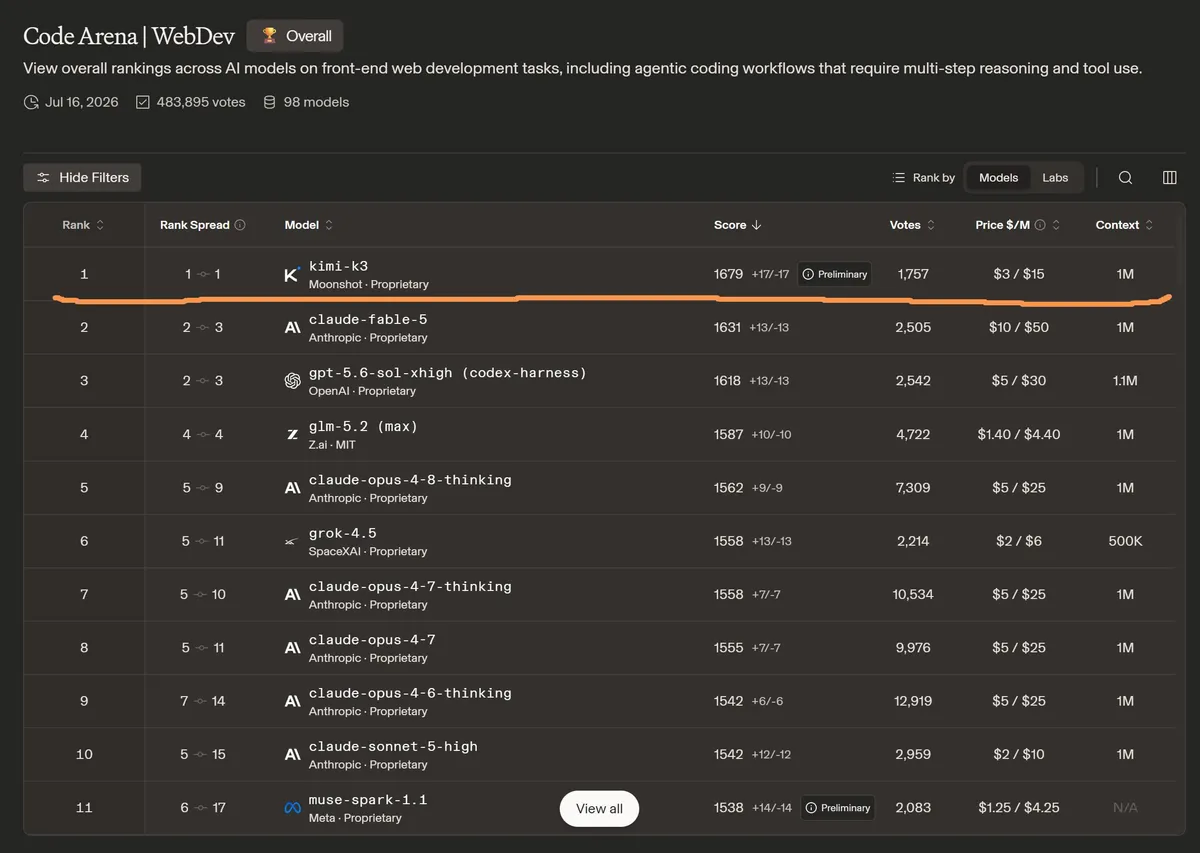Click the Hide Filters button
This screenshot has width=1200, height=853.
pyautogui.click(x=83, y=177)
